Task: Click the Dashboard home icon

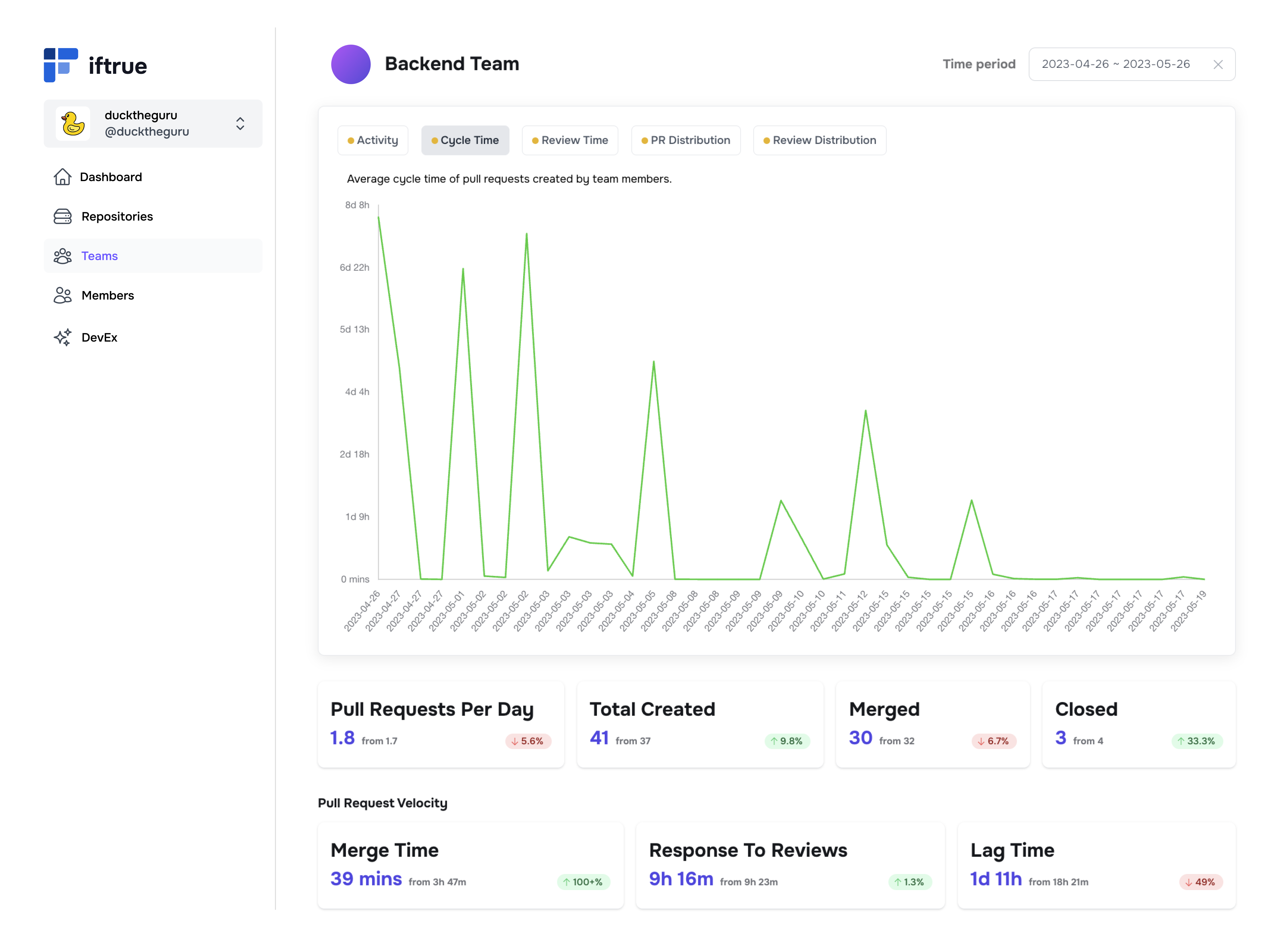Action: pos(62,177)
